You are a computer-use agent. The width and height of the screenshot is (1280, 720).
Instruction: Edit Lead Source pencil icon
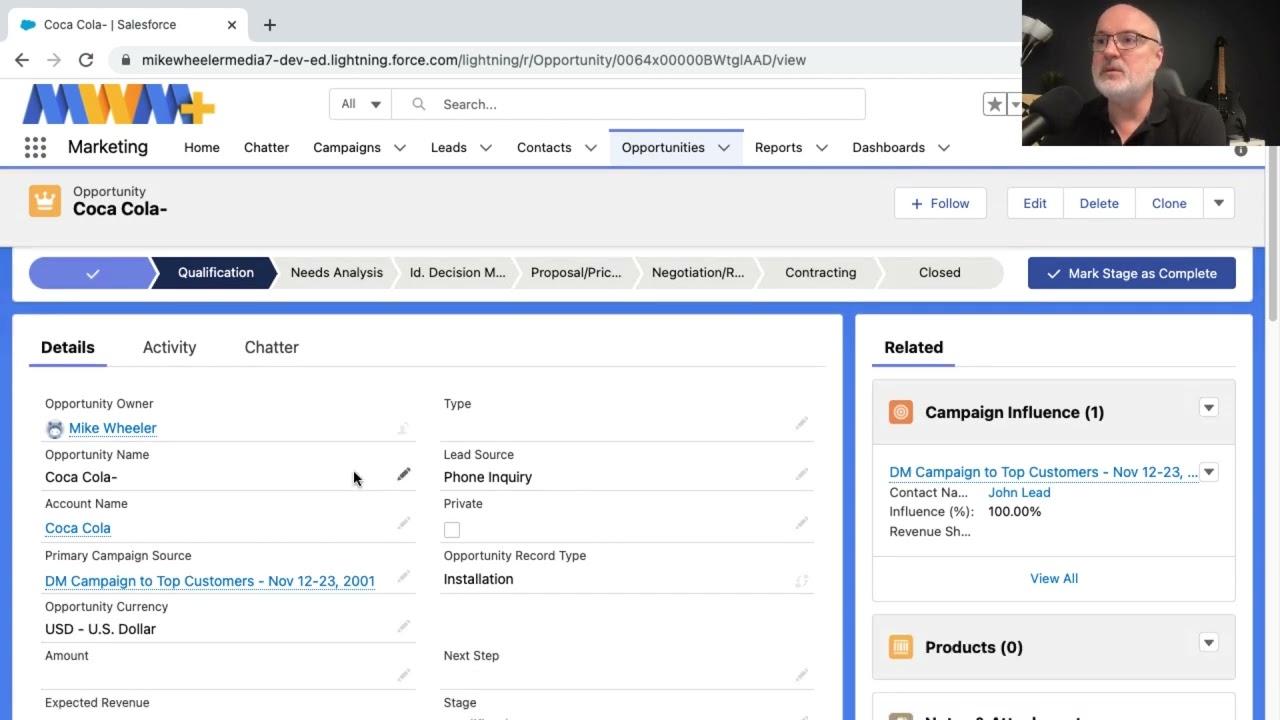[x=802, y=474]
